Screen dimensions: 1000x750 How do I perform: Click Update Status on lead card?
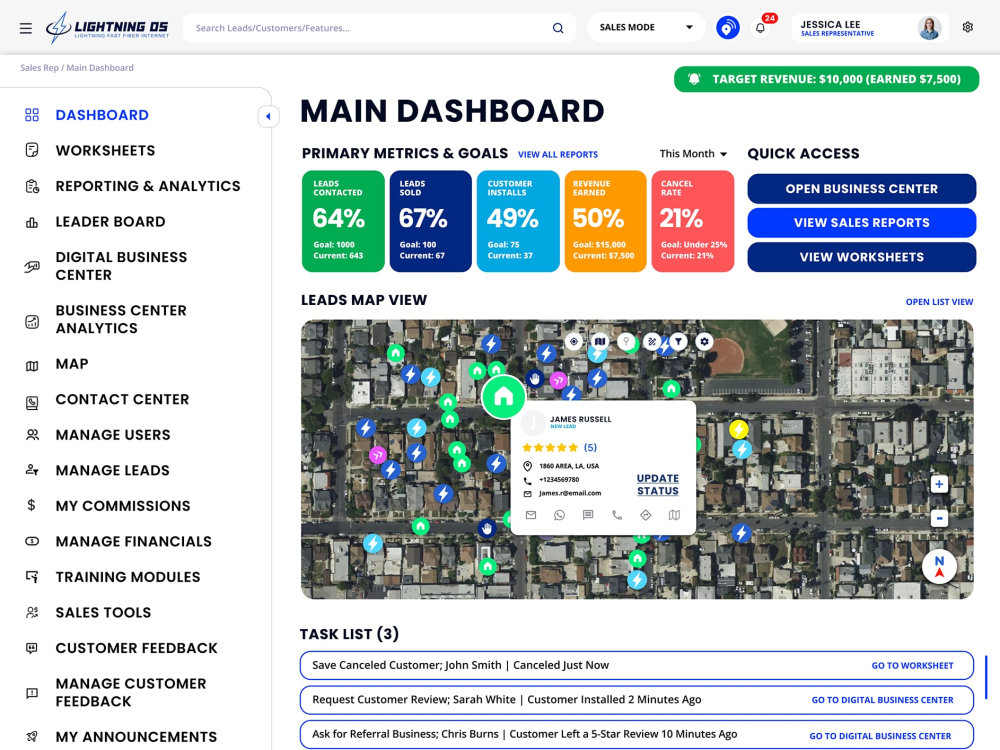pos(658,485)
